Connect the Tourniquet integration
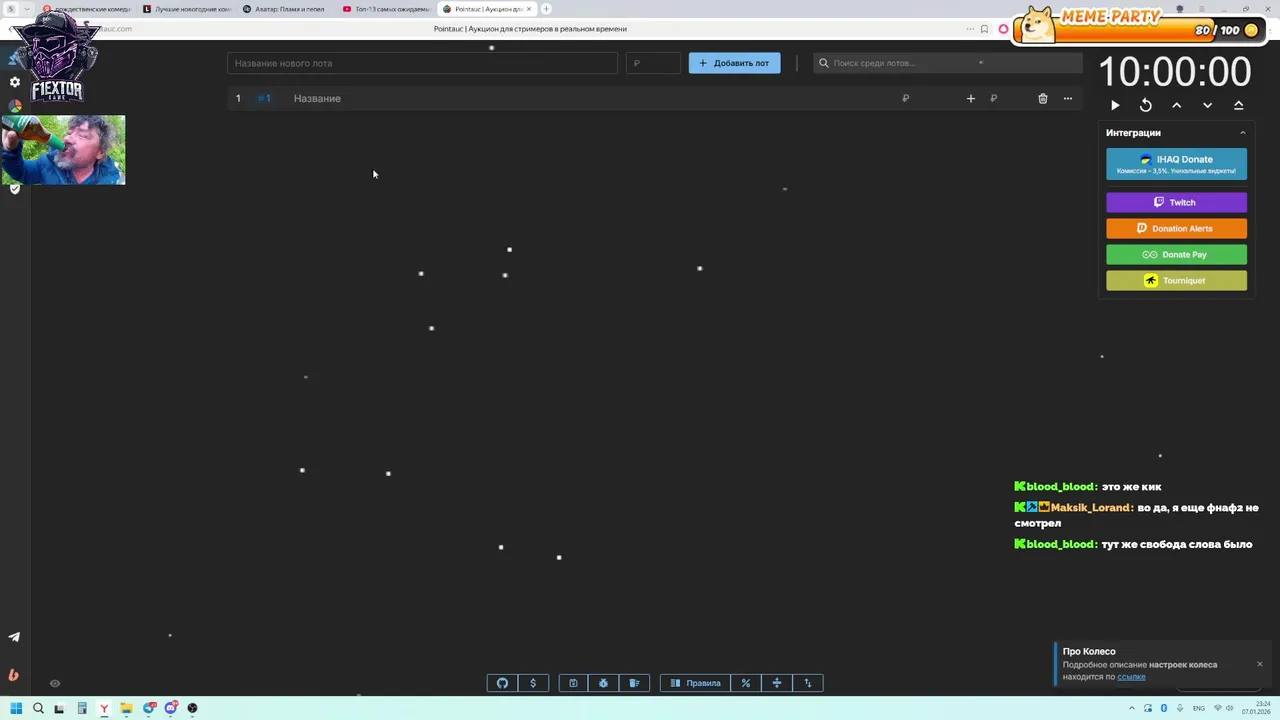 pyautogui.click(x=1176, y=280)
